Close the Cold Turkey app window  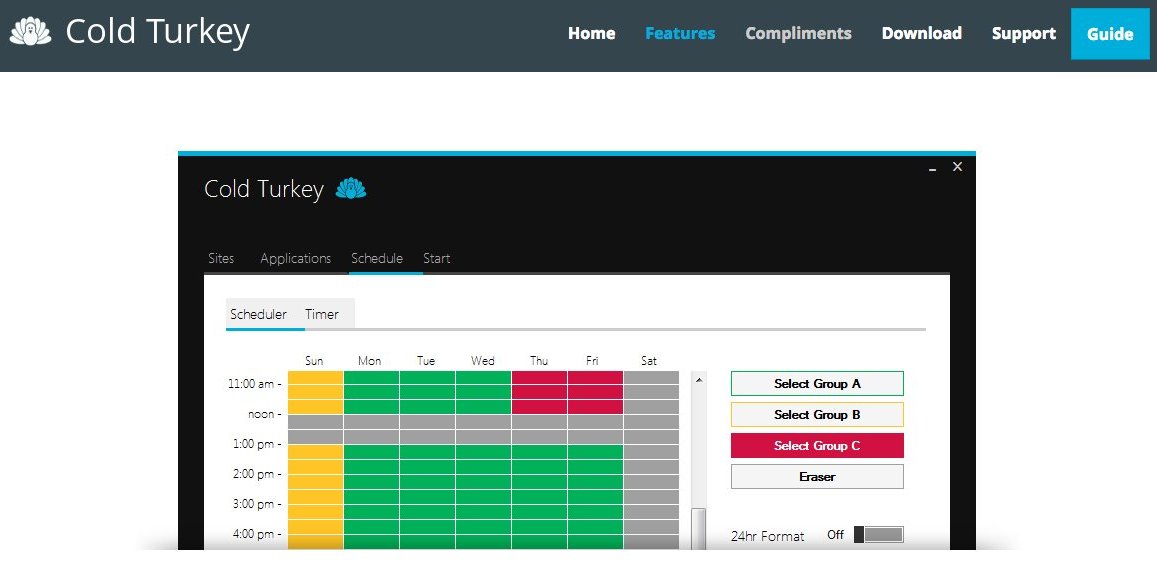tap(957, 167)
